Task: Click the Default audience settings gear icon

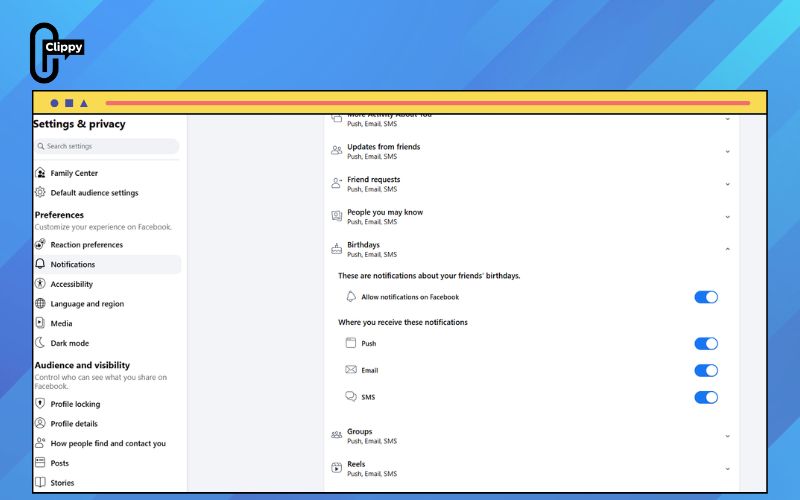Action: pos(40,192)
